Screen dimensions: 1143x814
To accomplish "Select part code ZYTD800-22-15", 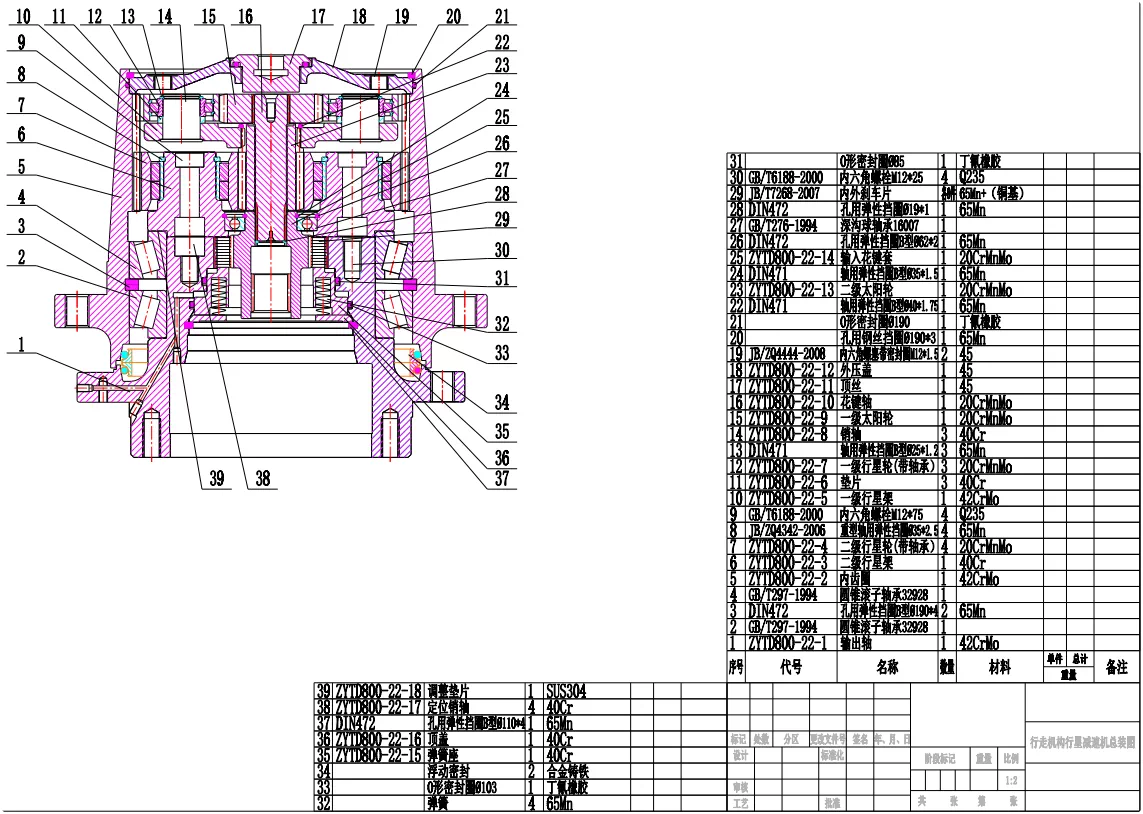I will (378, 754).
